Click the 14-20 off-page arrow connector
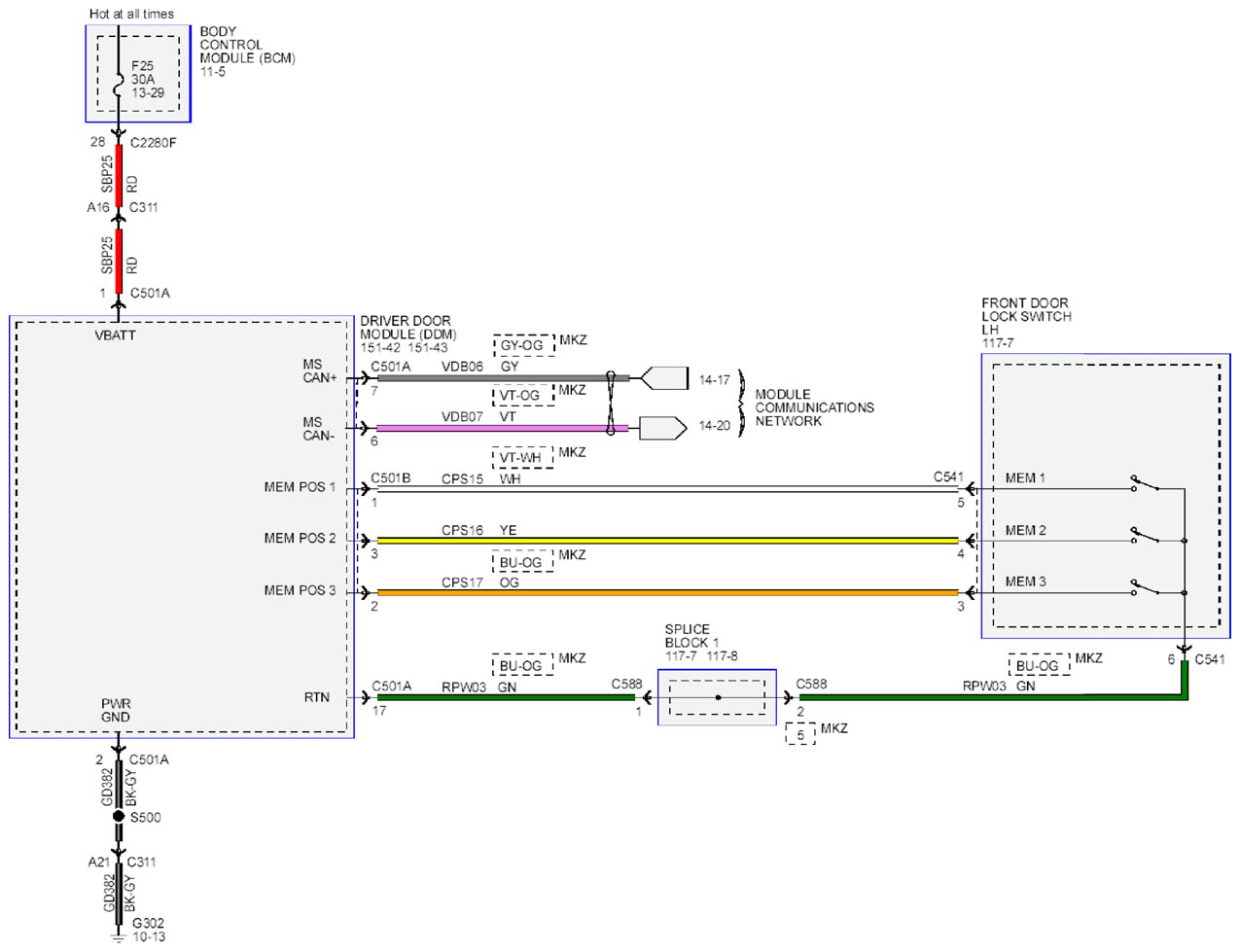 663,428
